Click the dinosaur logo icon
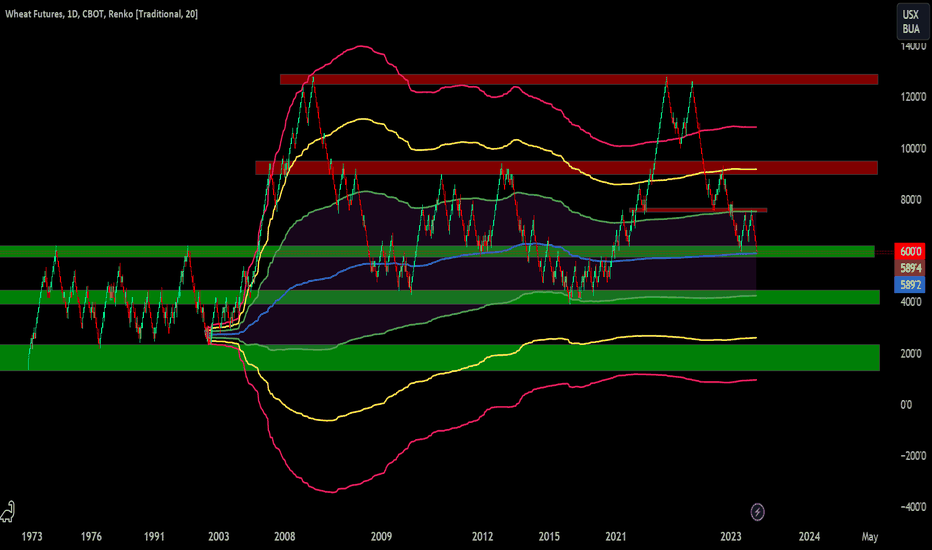 (7, 511)
